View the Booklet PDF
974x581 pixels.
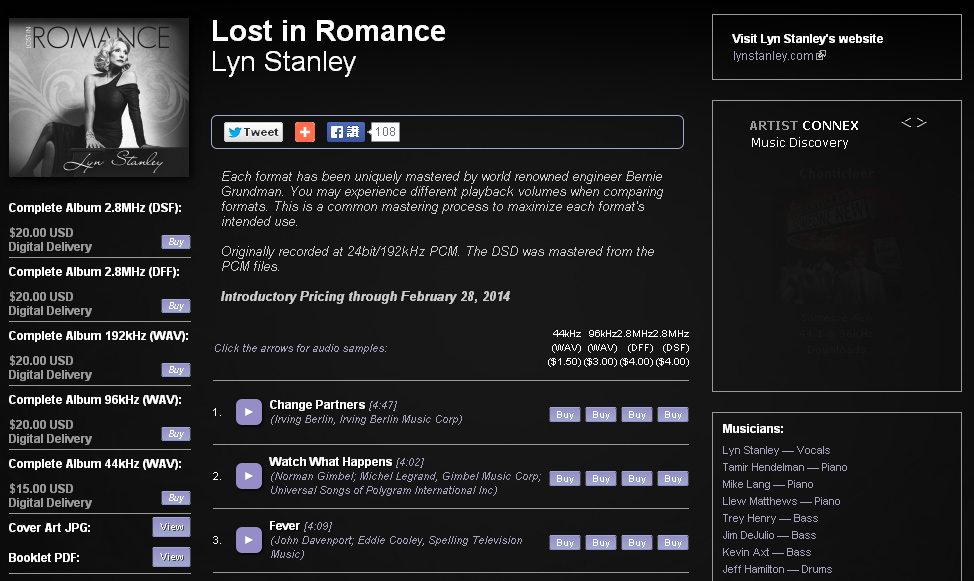click(x=171, y=557)
